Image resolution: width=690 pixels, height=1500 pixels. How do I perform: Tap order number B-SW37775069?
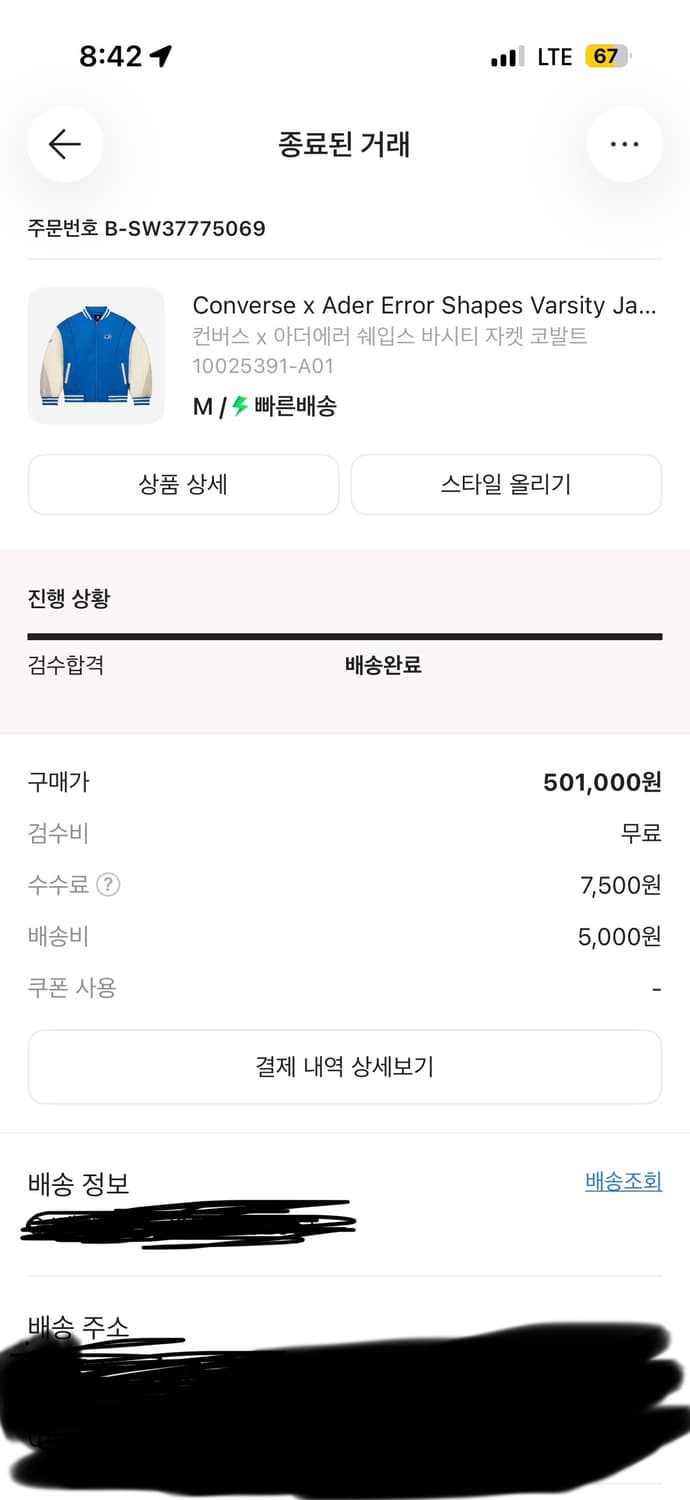click(145, 228)
